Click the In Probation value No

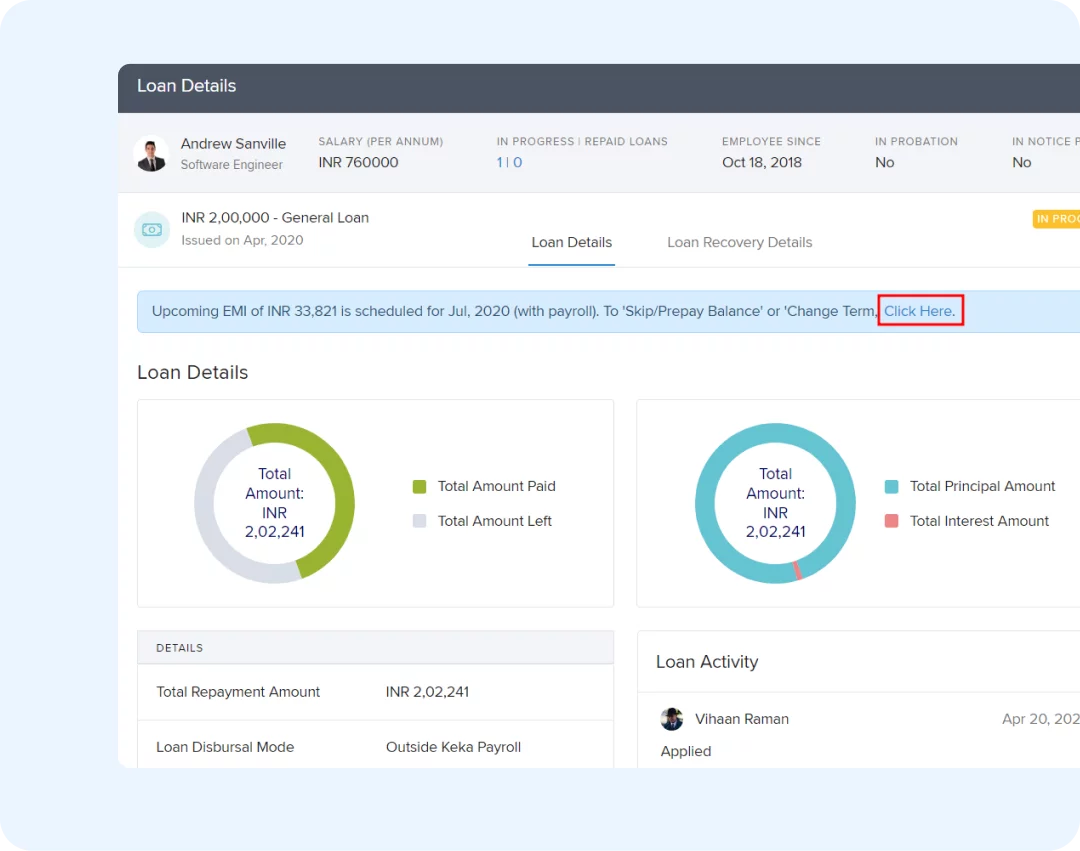tap(884, 162)
